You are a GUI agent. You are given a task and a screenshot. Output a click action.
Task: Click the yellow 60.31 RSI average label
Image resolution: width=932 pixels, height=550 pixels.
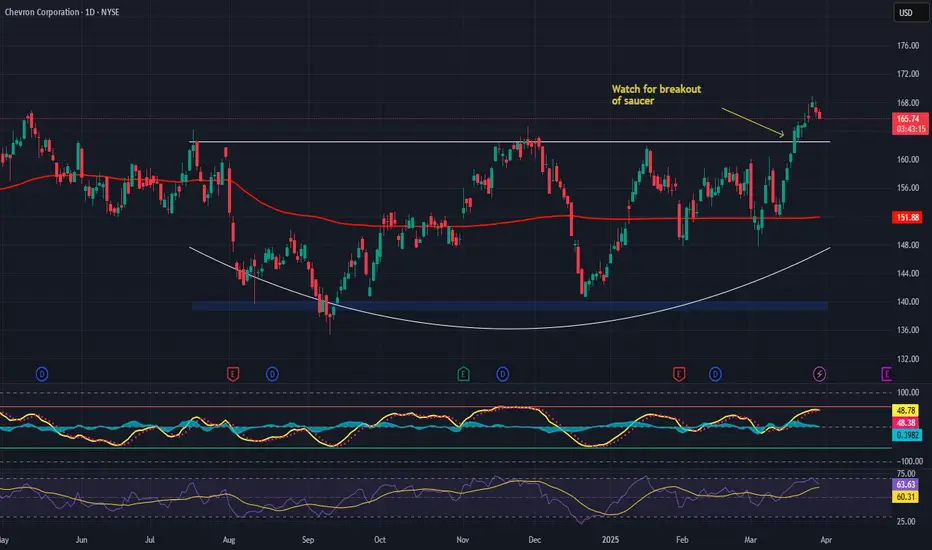click(906, 496)
